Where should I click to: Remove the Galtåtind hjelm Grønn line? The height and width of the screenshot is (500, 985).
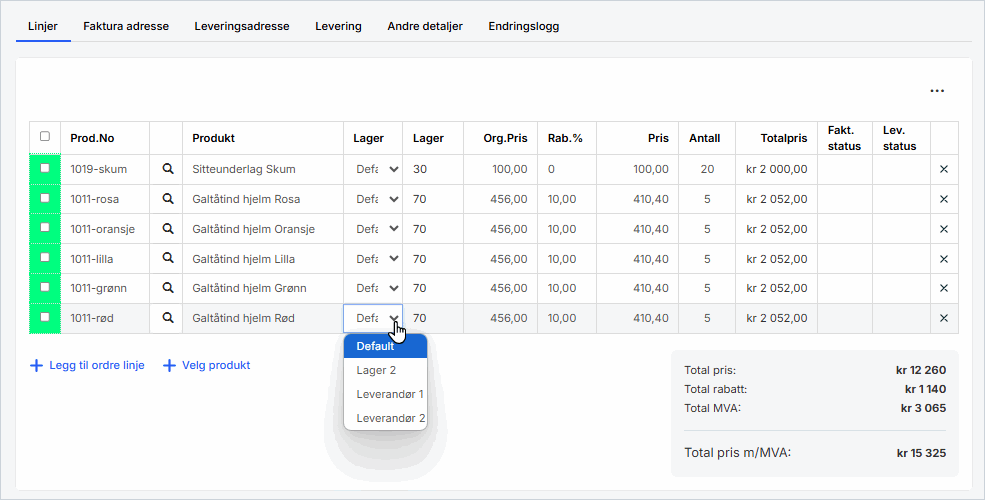(943, 289)
